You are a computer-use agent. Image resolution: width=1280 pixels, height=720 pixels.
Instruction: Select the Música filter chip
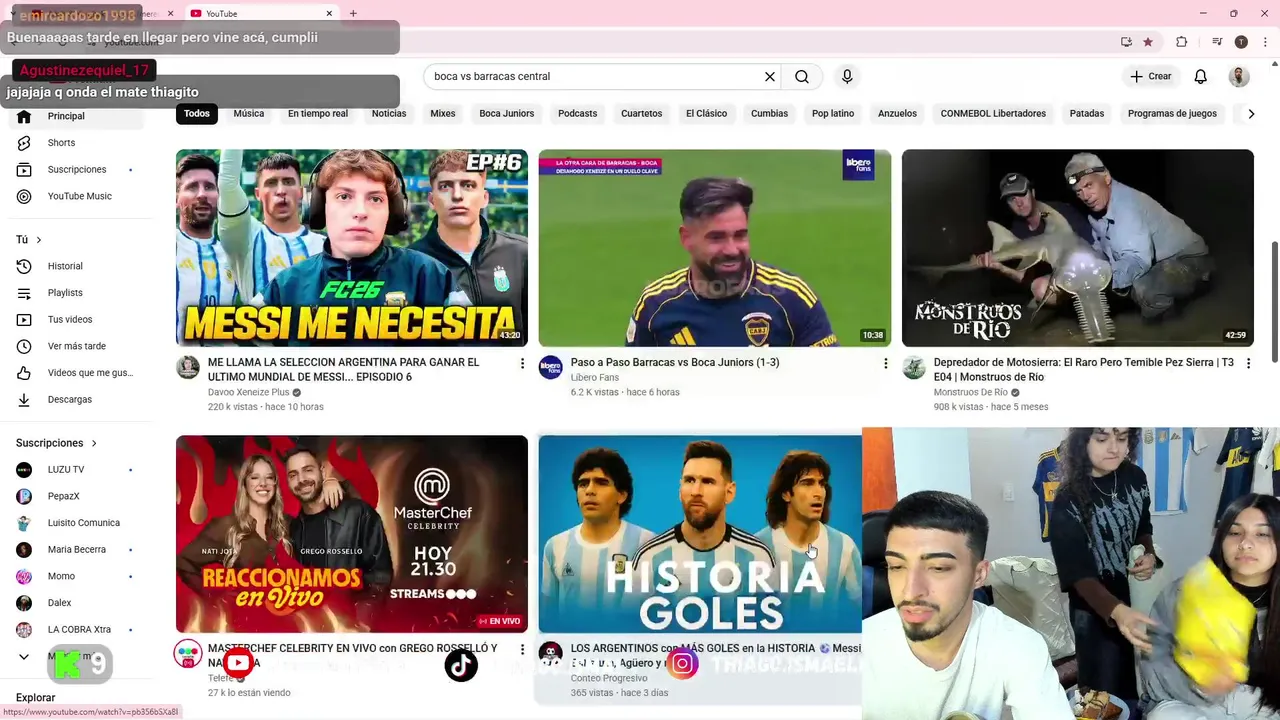(x=249, y=113)
